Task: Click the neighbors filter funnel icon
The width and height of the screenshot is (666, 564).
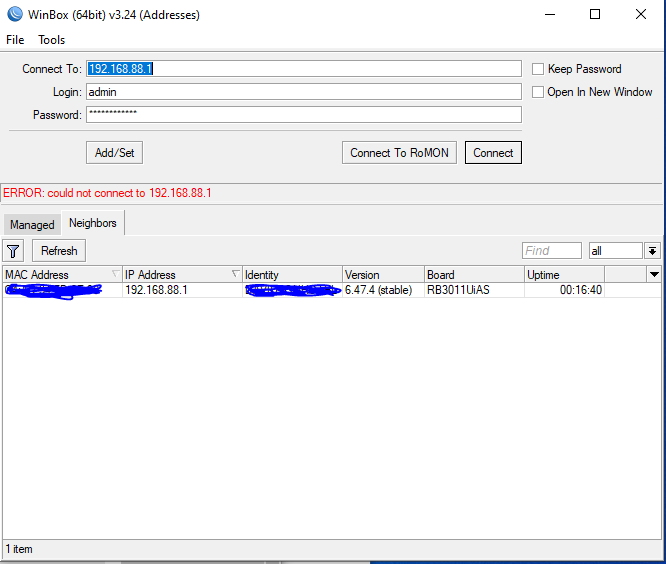Action: tap(13, 251)
